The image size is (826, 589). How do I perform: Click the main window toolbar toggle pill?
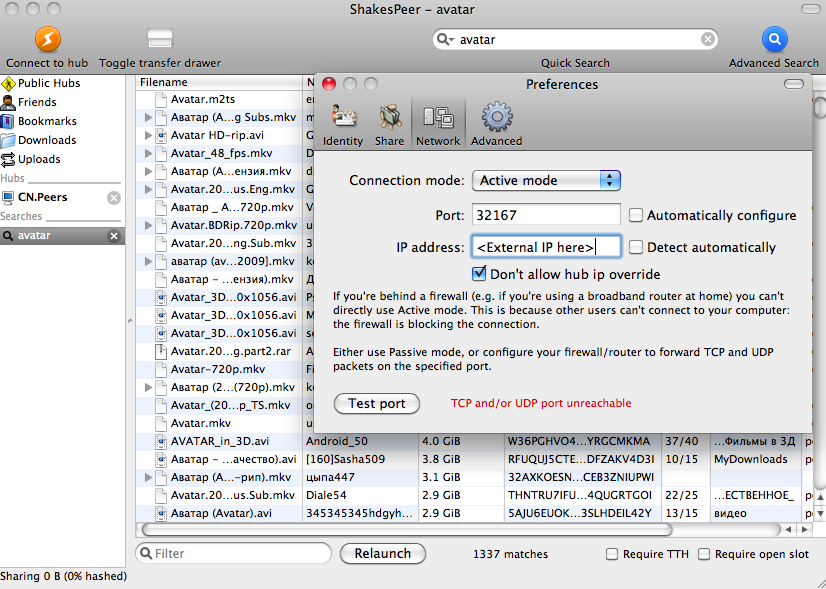coord(813,9)
